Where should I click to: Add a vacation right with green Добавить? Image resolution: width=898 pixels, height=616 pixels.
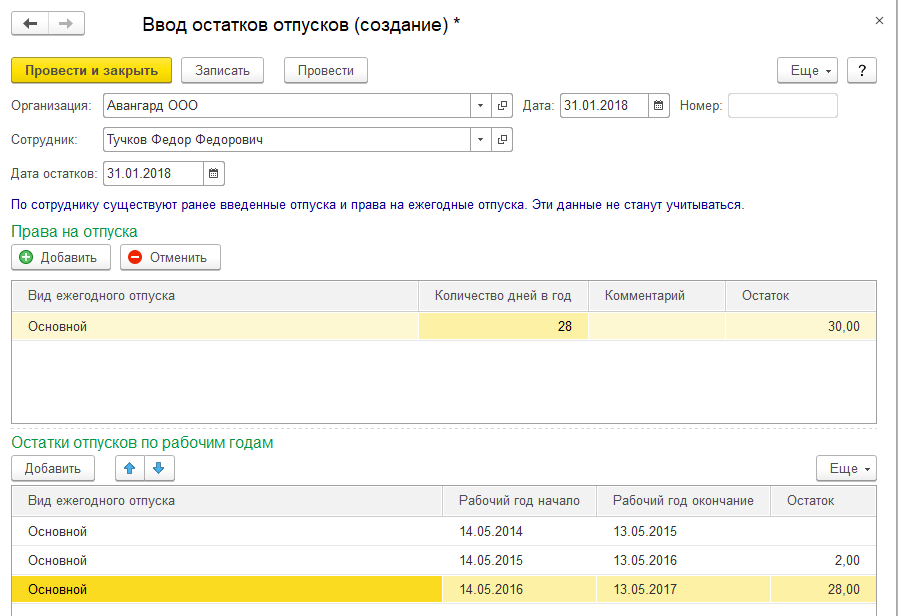point(60,257)
